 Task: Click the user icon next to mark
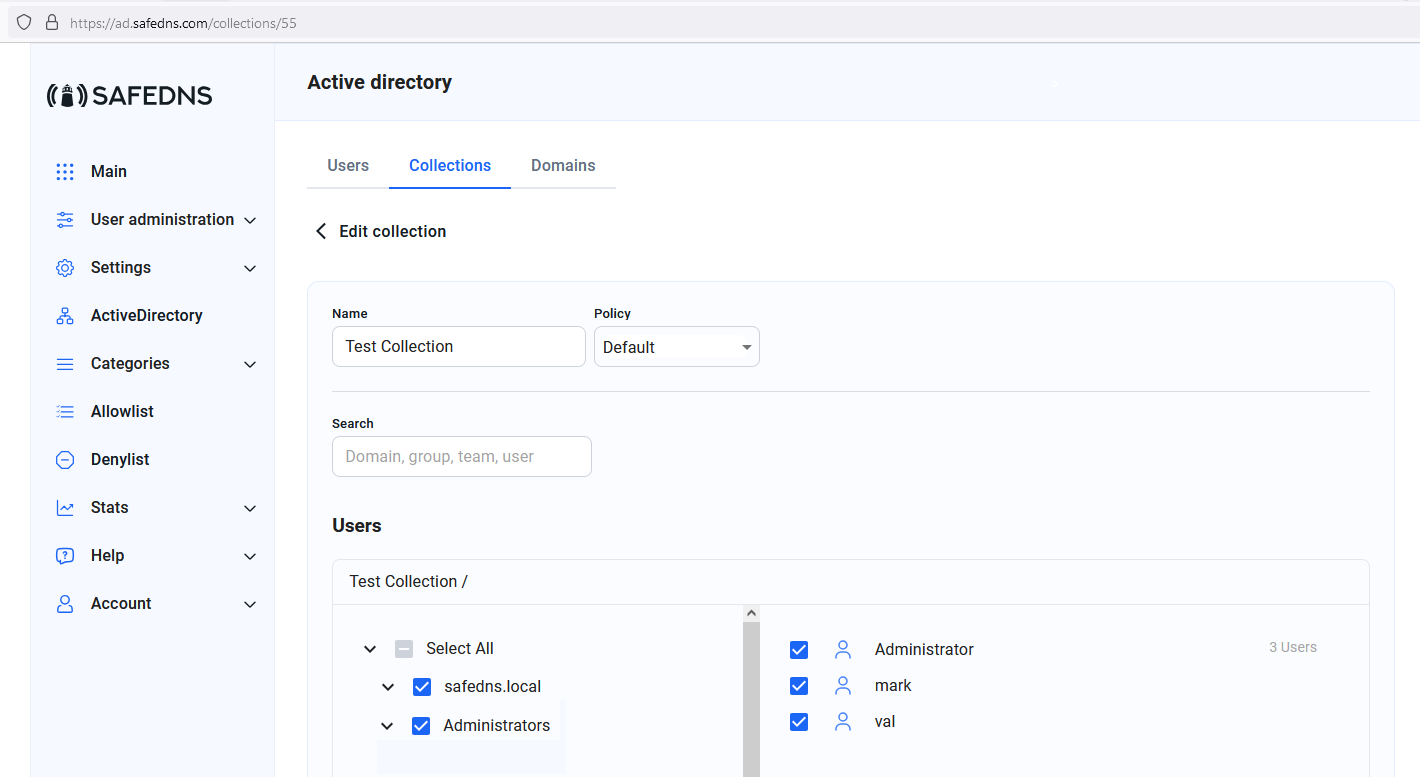pyautogui.click(x=843, y=686)
